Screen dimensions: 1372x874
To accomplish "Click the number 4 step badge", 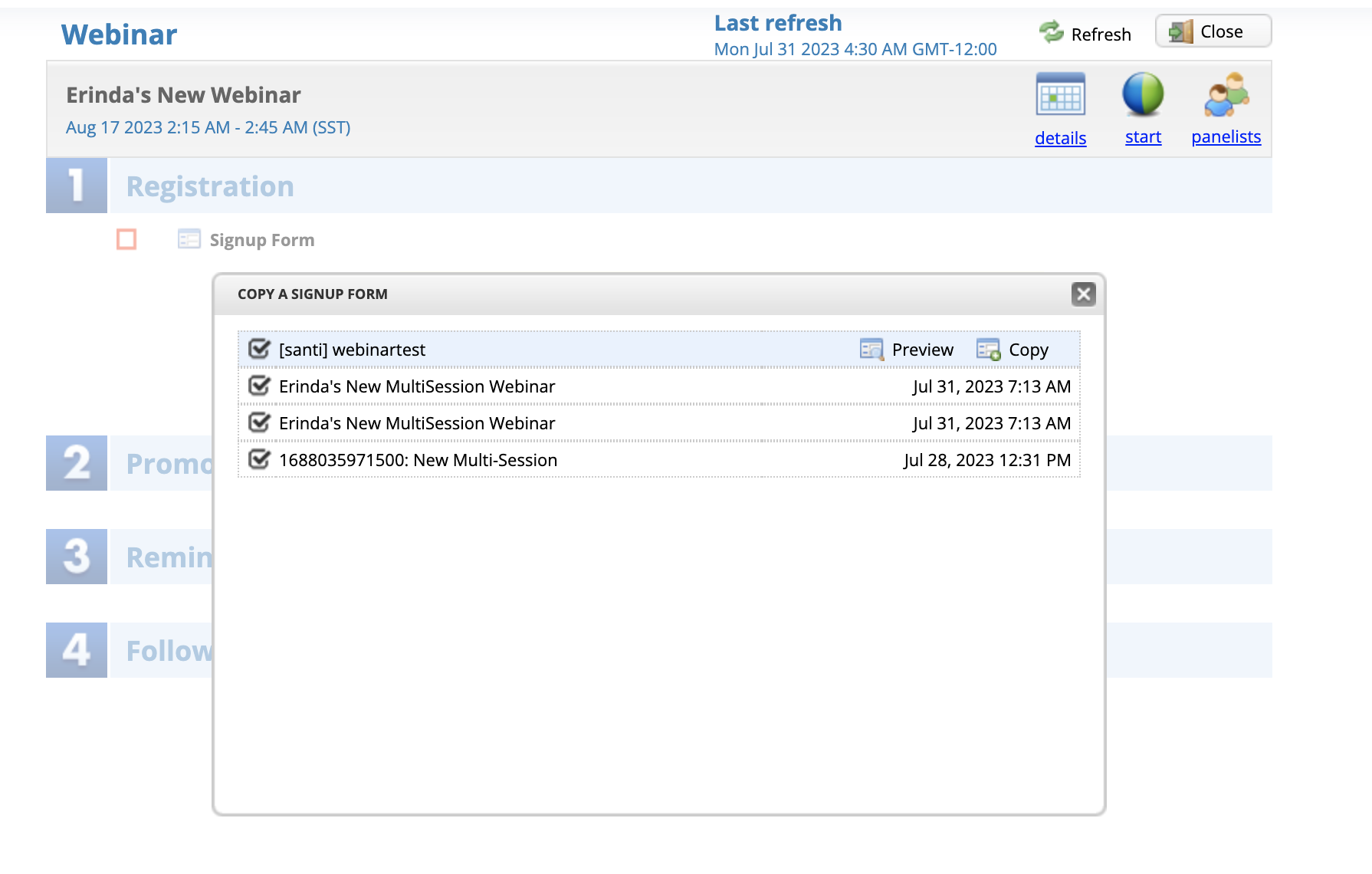I will [x=77, y=650].
